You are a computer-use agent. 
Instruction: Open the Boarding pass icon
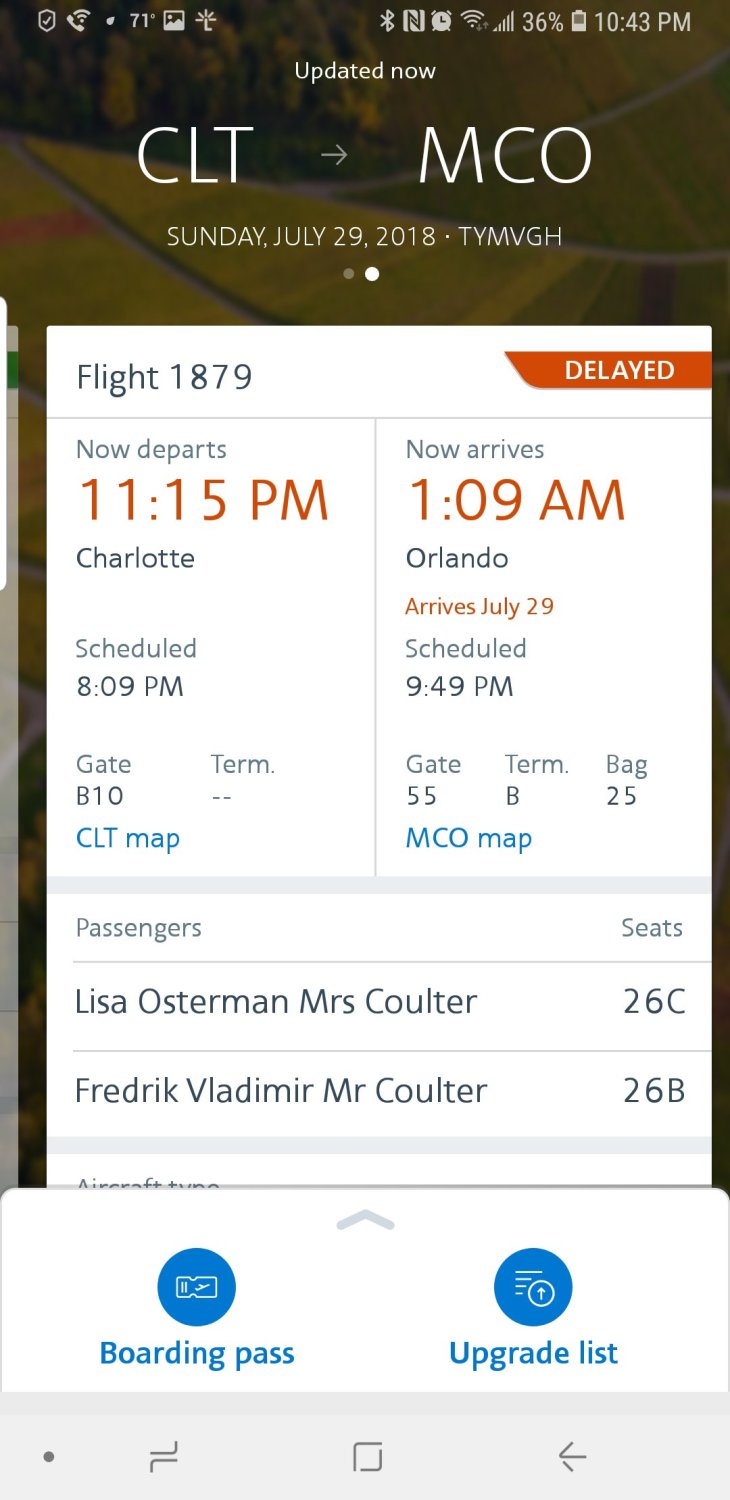click(x=196, y=1287)
